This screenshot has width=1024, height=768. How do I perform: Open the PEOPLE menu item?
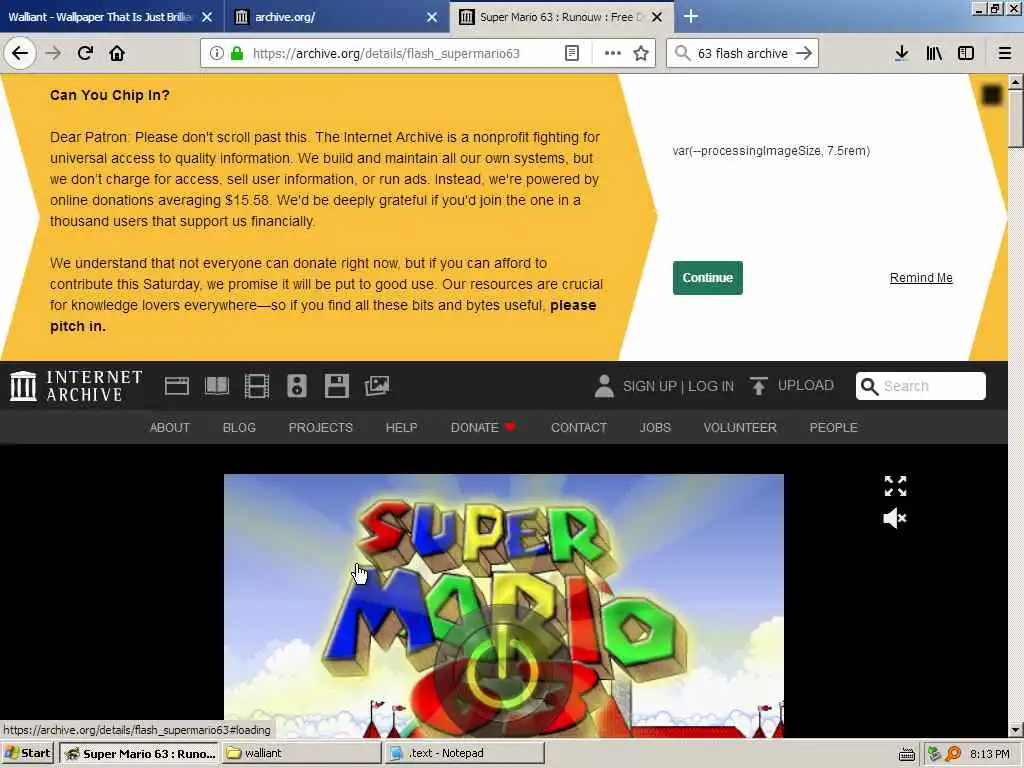[x=833, y=428]
